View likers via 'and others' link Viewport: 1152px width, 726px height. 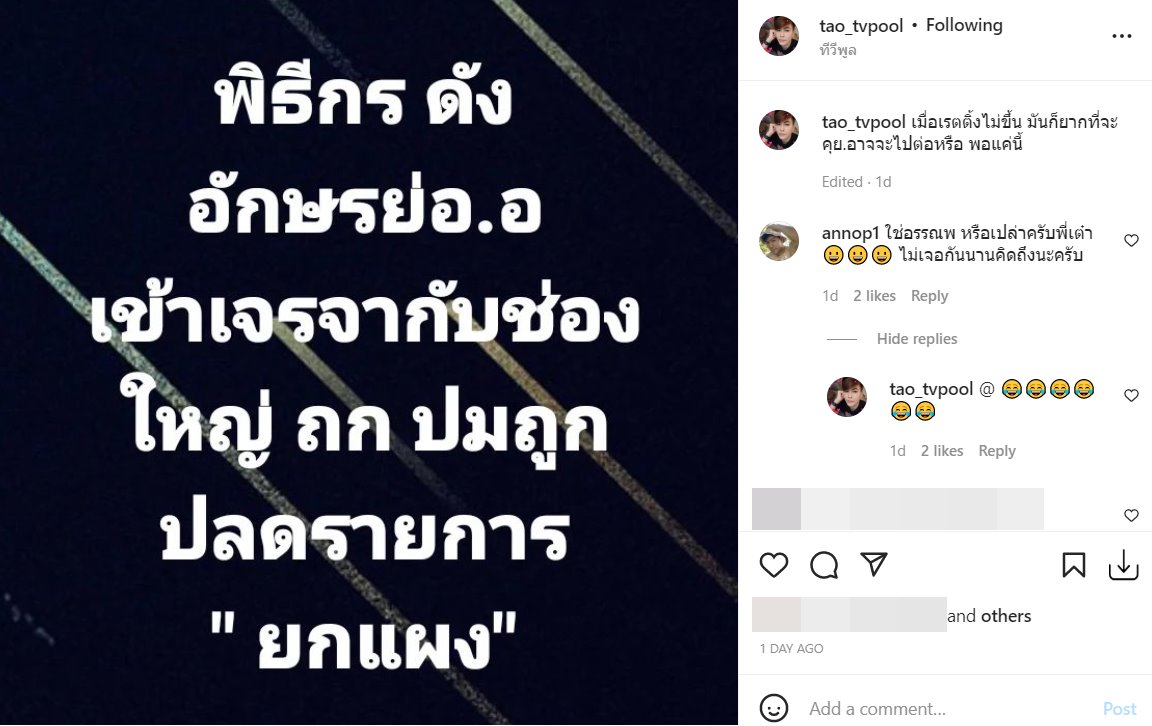[989, 616]
